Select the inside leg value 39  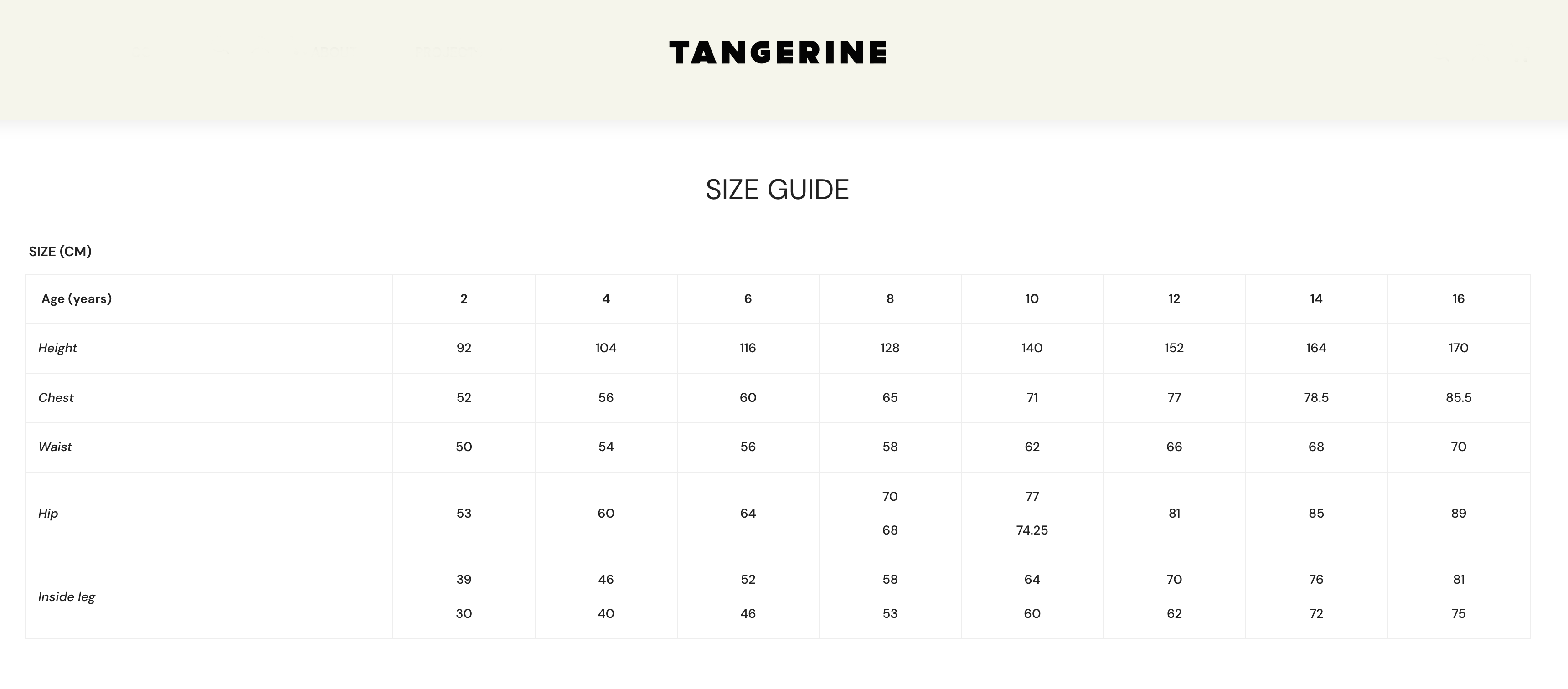[464, 580]
